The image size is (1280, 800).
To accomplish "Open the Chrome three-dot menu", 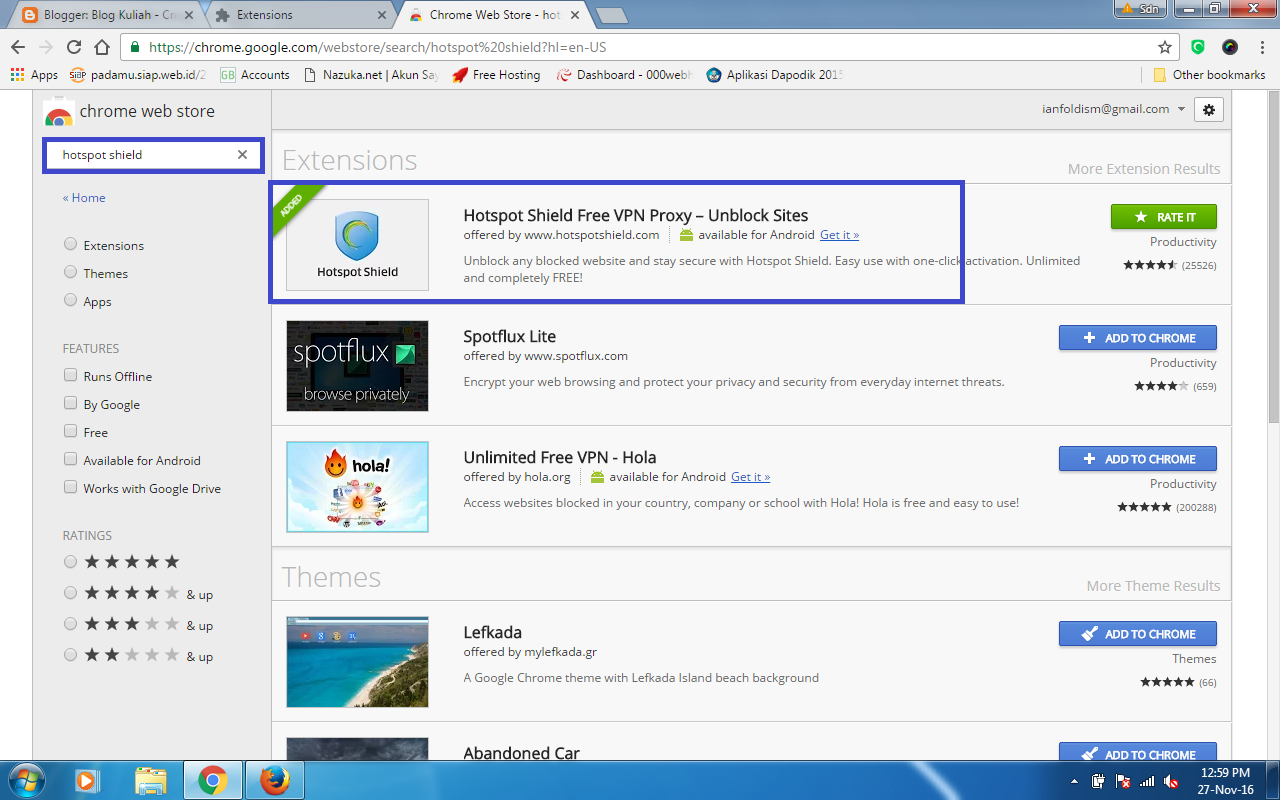I will click(1260, 47).
